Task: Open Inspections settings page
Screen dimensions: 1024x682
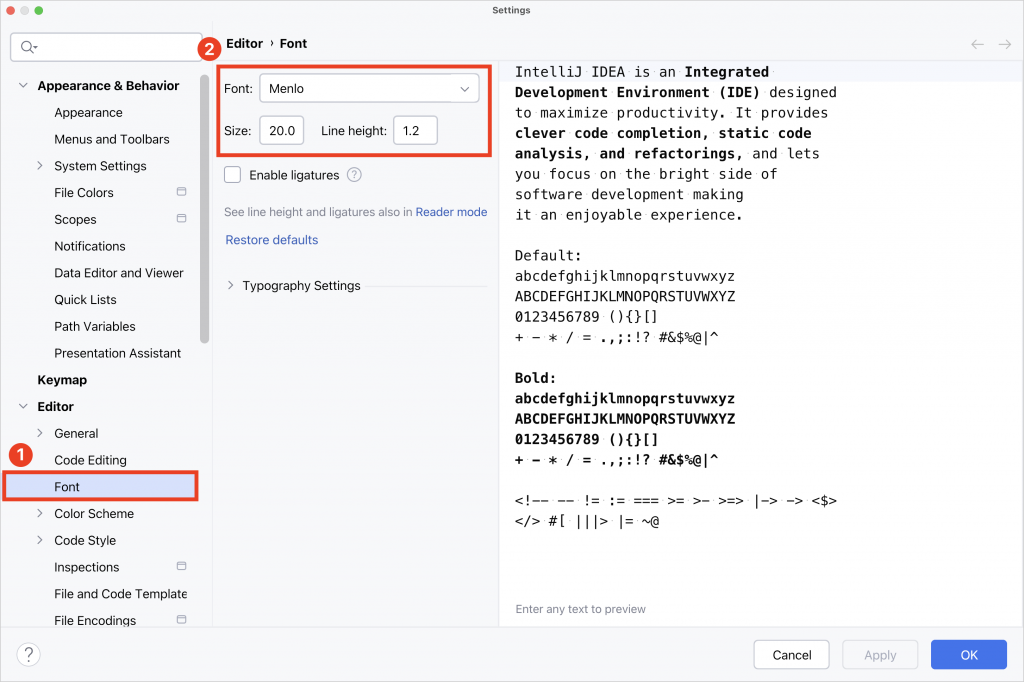Action: [87, 567]
